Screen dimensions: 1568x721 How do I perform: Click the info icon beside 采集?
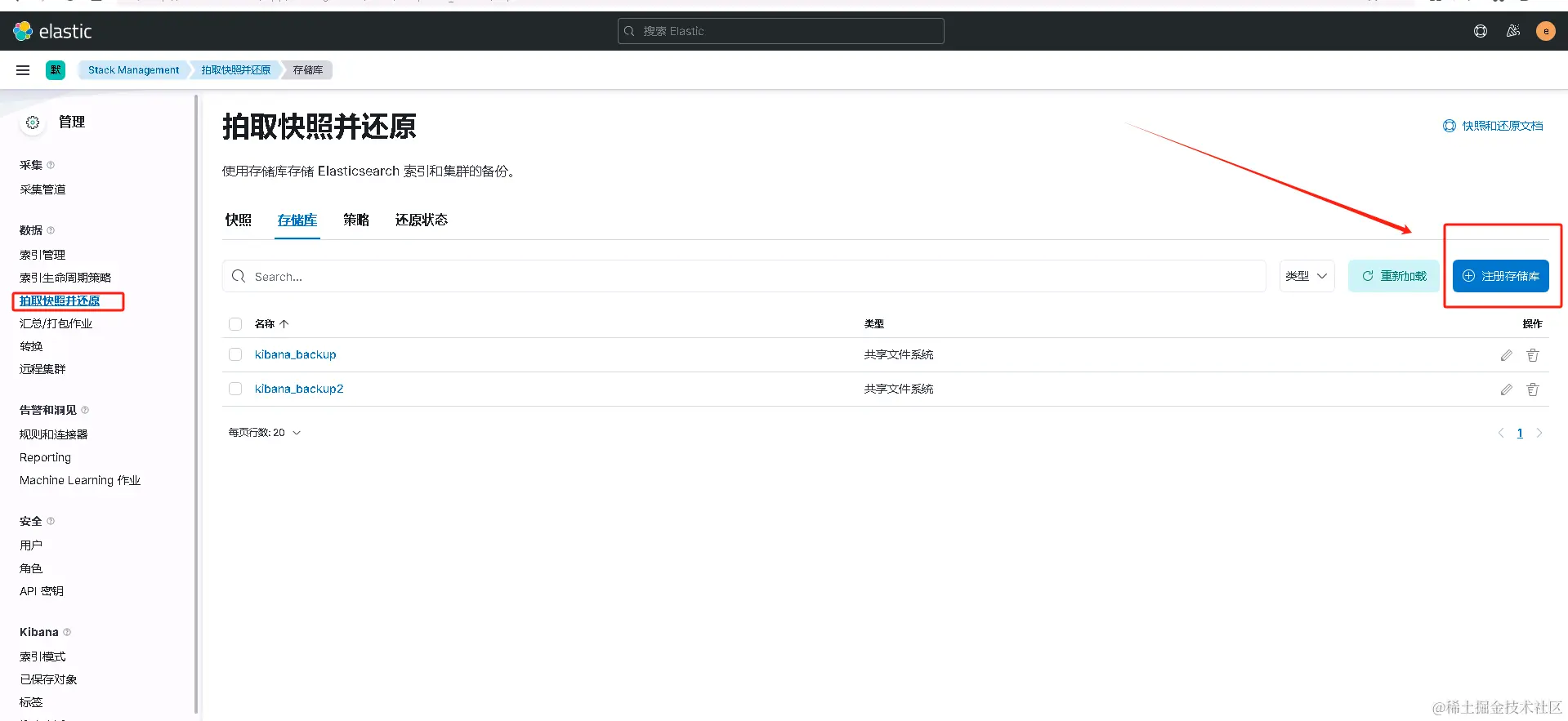tap(51, 165)
